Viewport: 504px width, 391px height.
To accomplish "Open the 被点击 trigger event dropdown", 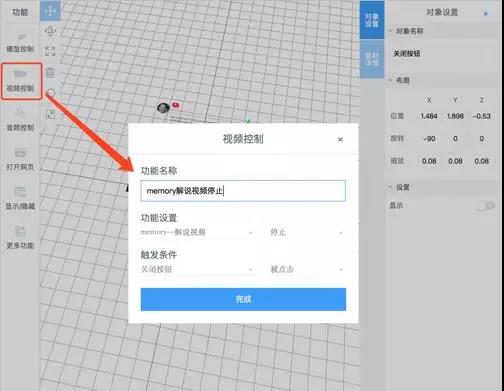I will point(306,269).
